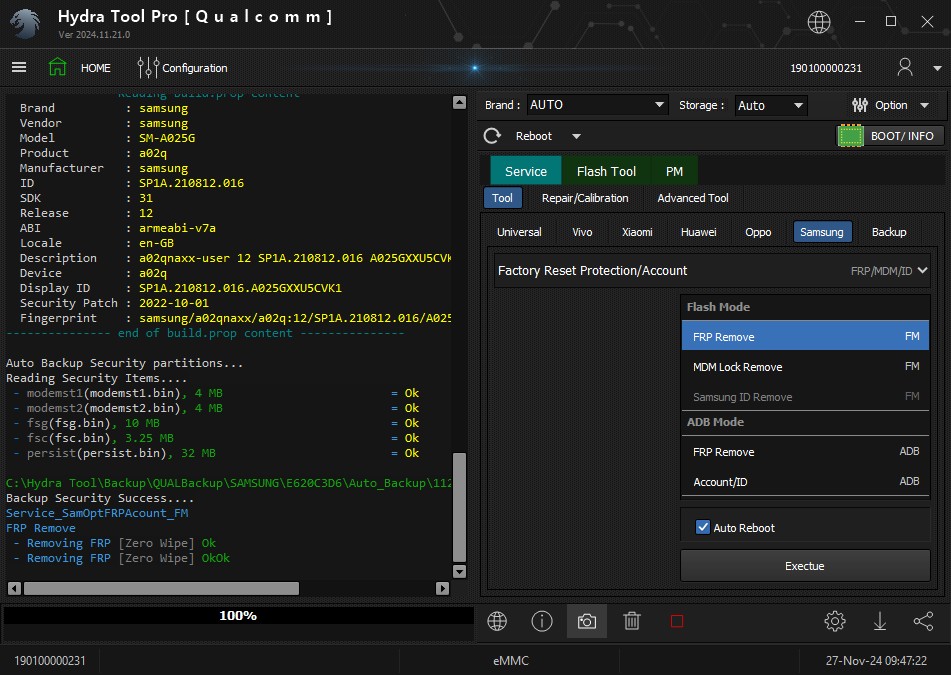Open the Samsung brand tab
Screen dimensions: 951x675
click(822, 232)
